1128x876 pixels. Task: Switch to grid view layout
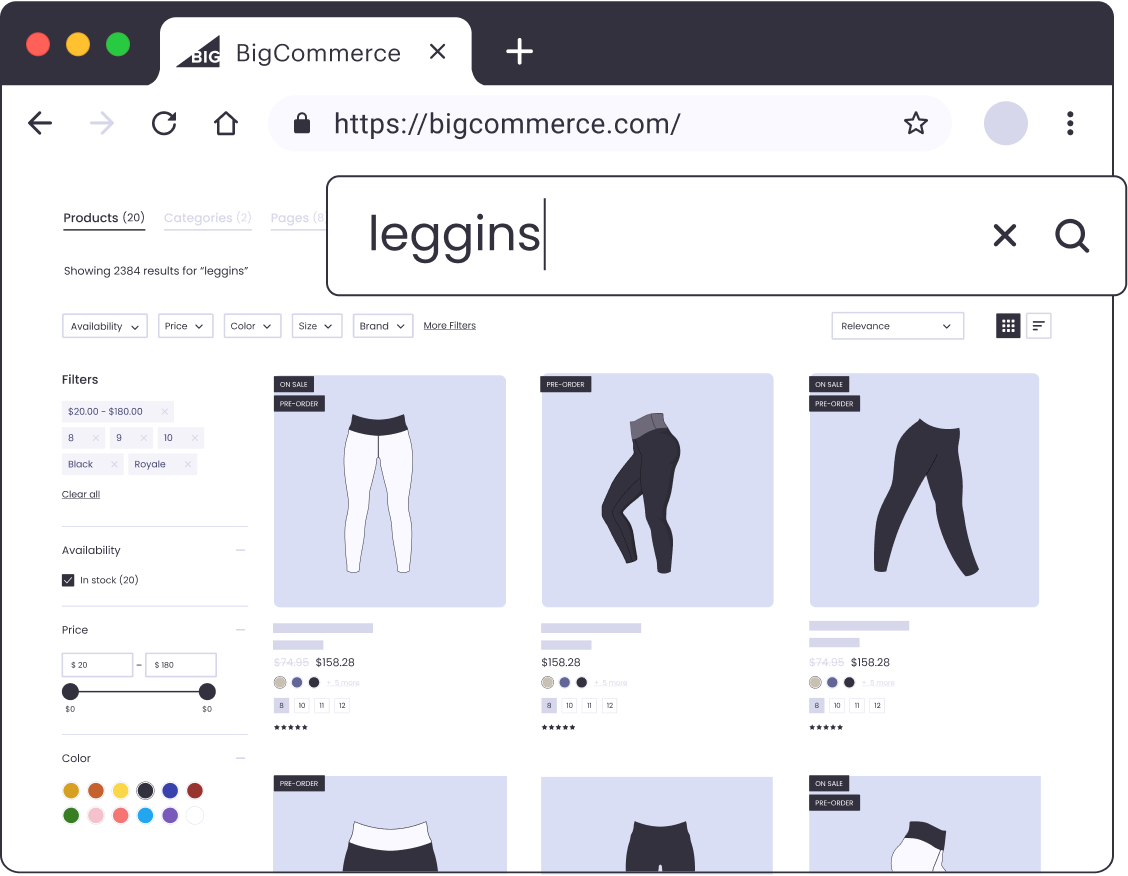pos(1008,326)
